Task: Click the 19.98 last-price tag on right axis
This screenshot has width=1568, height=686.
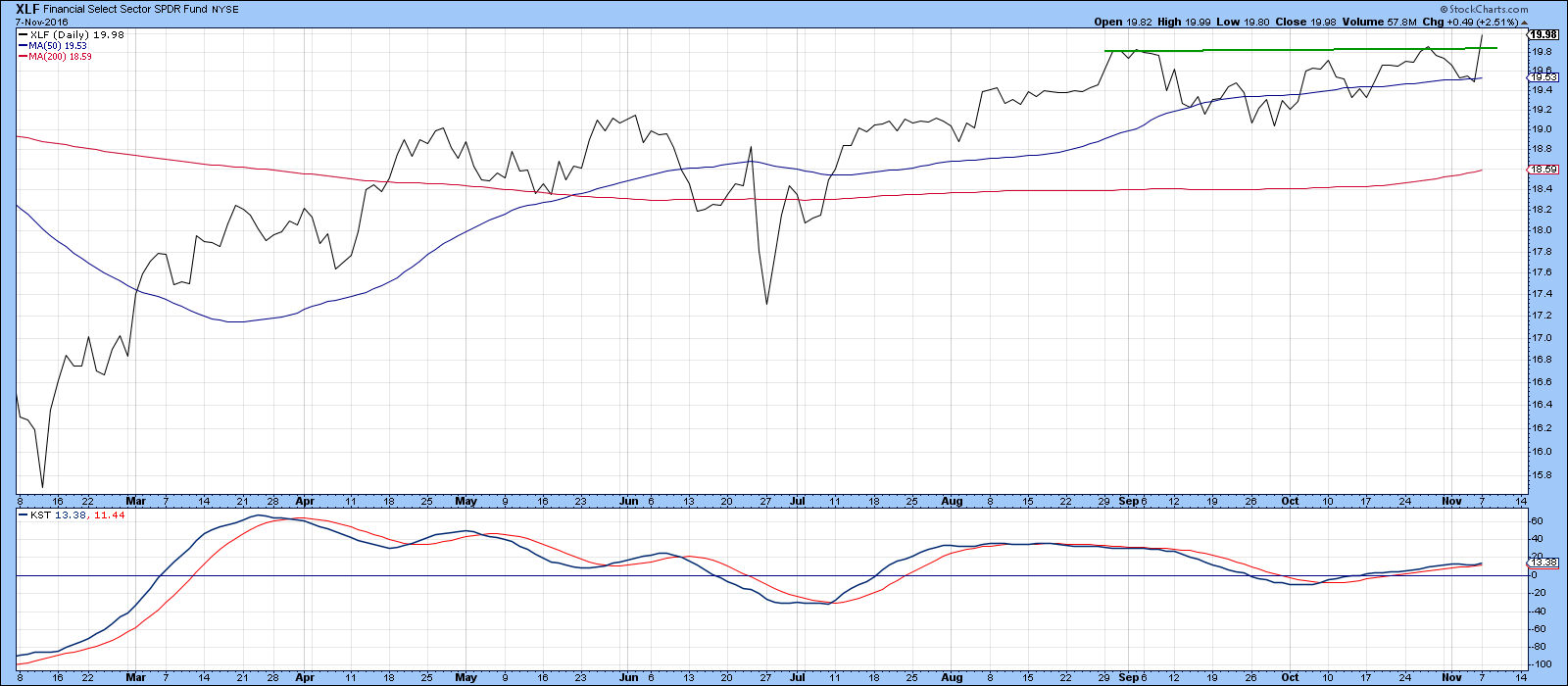Action: [1544, 35]
